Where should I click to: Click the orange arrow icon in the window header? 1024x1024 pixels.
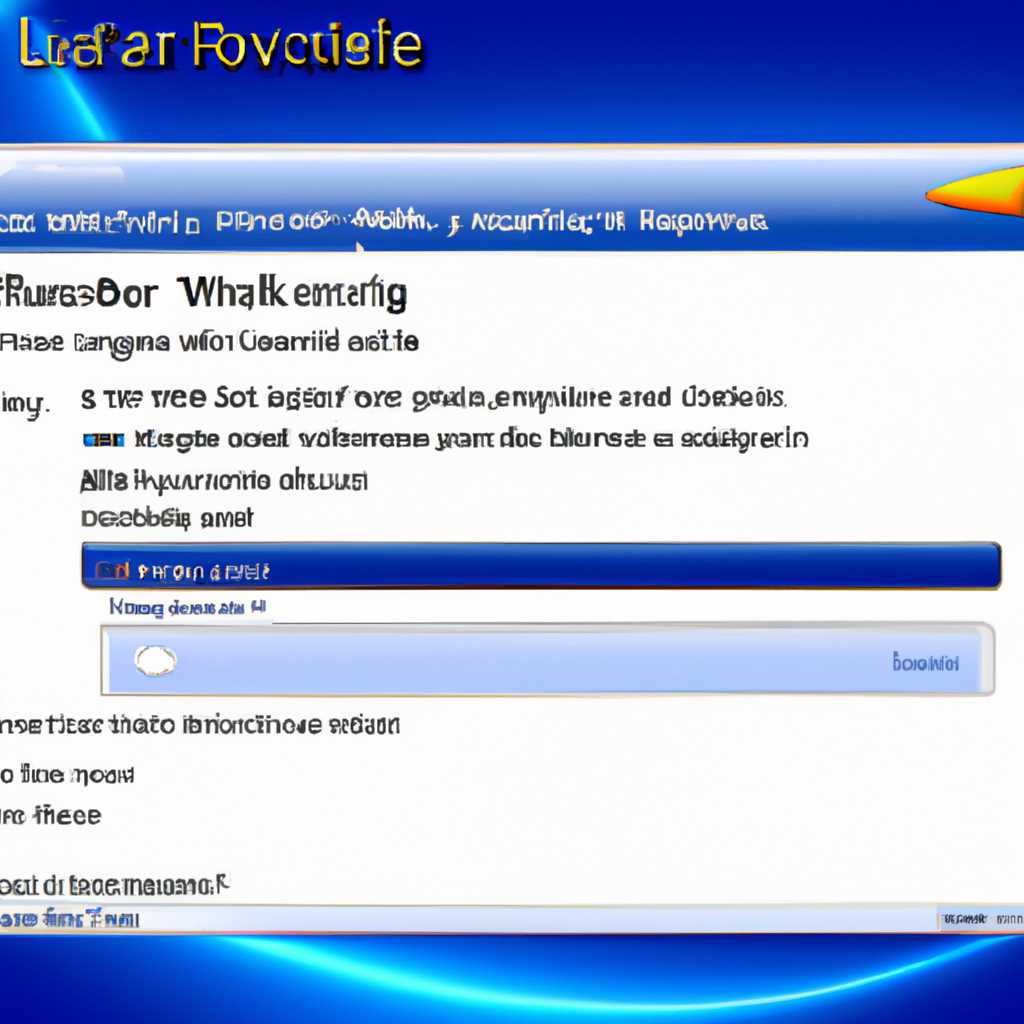tap(975, 191)
